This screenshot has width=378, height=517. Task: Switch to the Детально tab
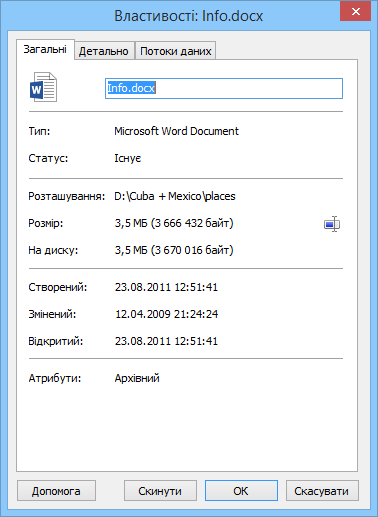click(x=104, y=51)
